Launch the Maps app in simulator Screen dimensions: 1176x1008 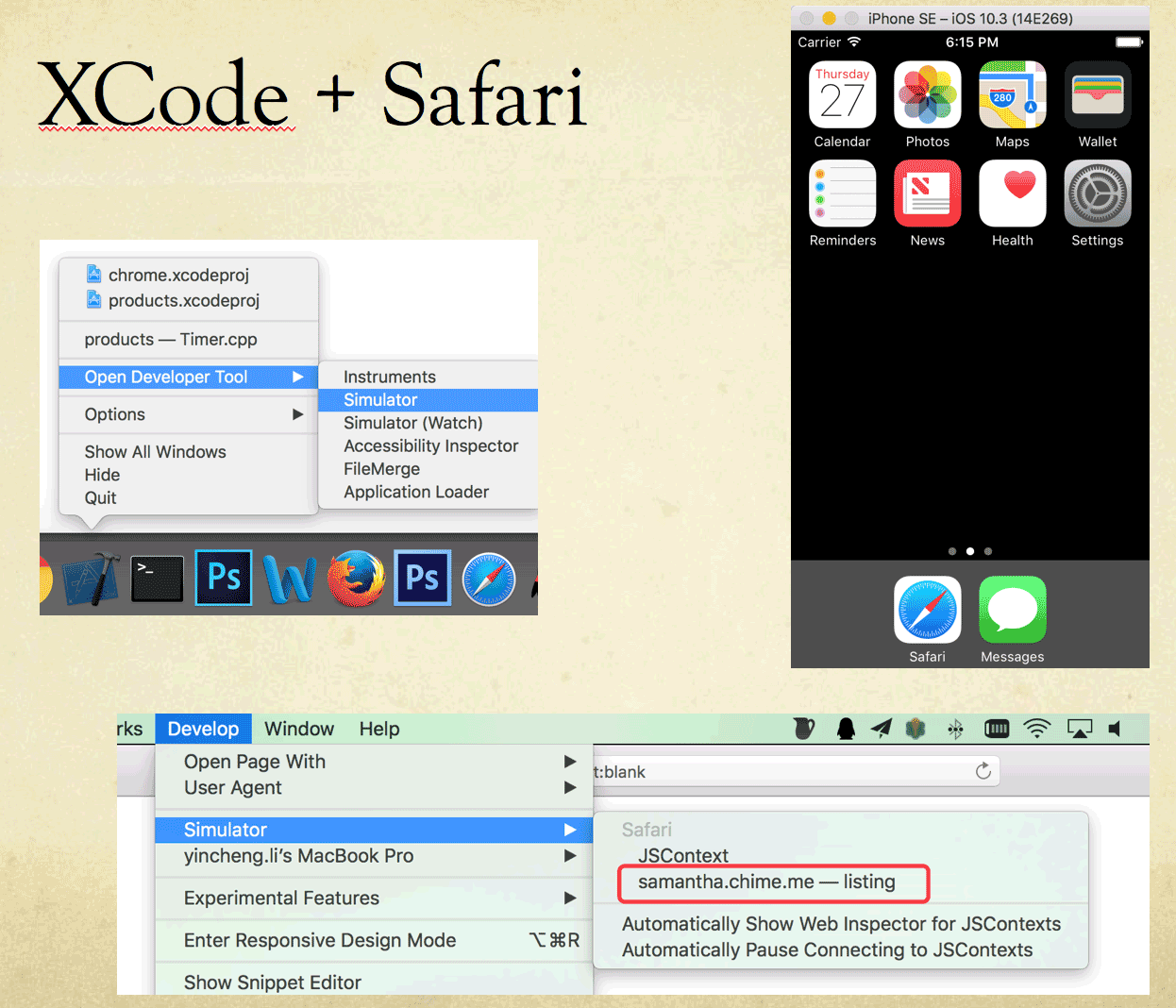1013,95
